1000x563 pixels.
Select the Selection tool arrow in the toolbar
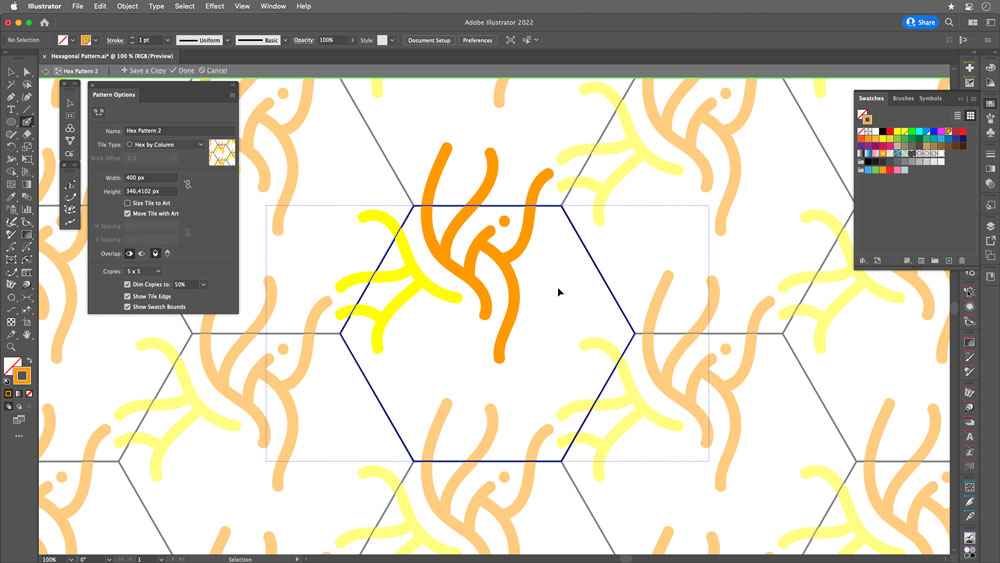[11, 72]
